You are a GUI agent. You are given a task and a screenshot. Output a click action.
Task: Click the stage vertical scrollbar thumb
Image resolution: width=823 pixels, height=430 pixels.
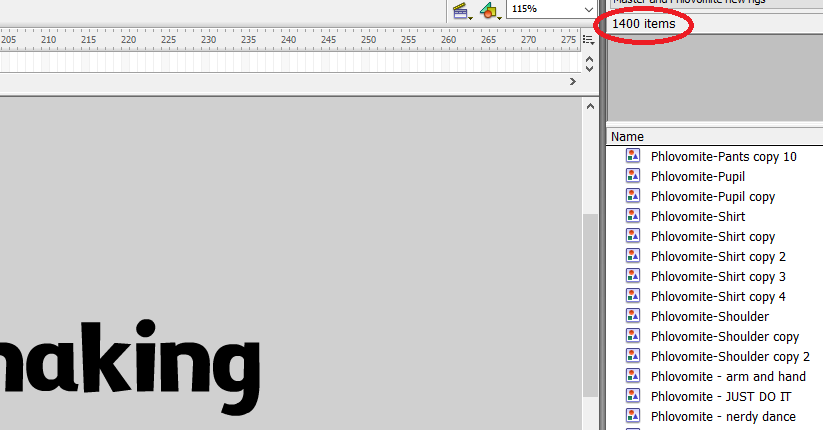point(590,306)
